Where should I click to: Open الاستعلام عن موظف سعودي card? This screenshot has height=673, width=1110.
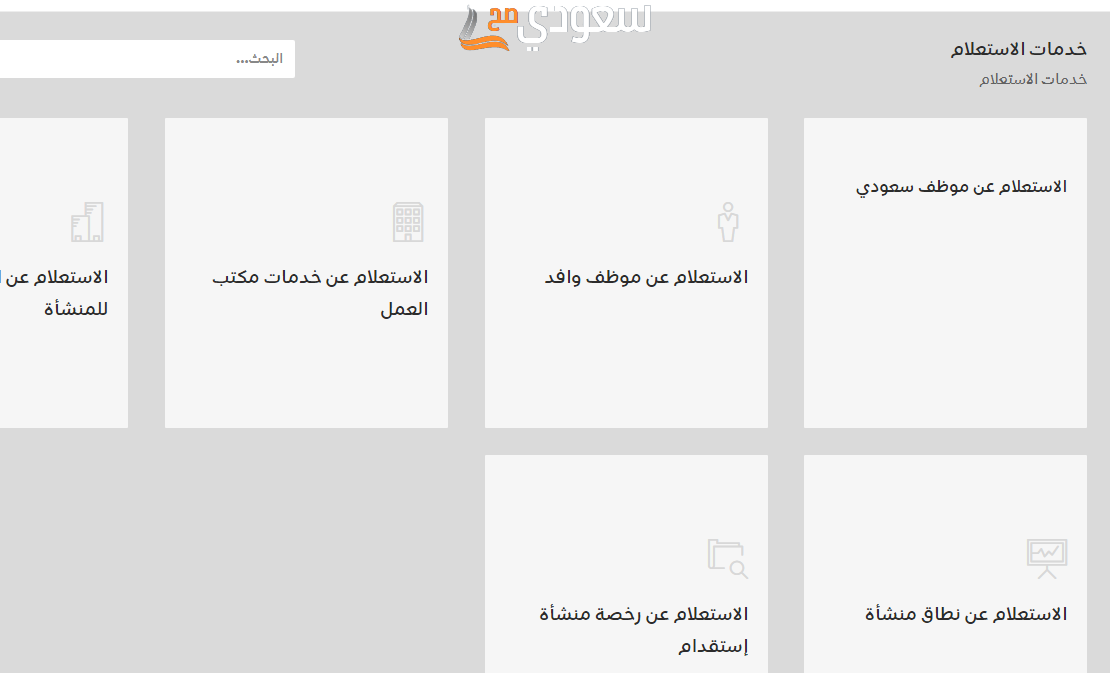coord(945,272)
